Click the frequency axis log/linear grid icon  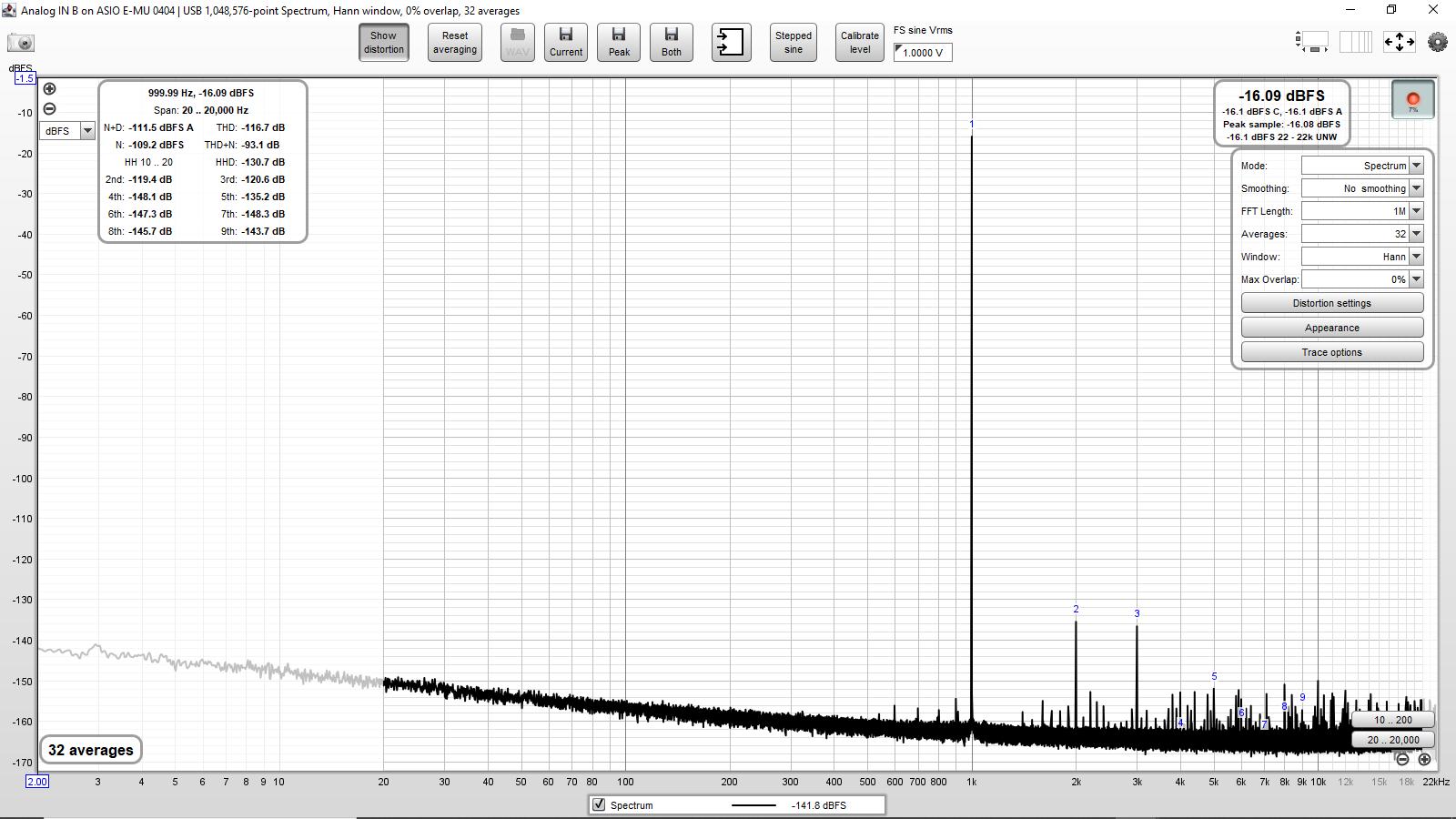(1355, 42)
